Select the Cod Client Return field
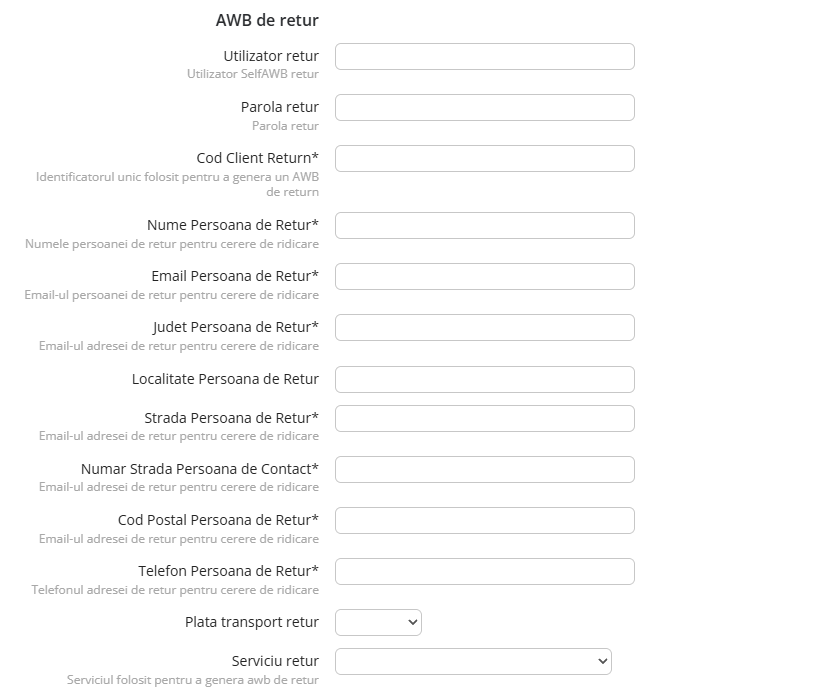 click(484, 159)
